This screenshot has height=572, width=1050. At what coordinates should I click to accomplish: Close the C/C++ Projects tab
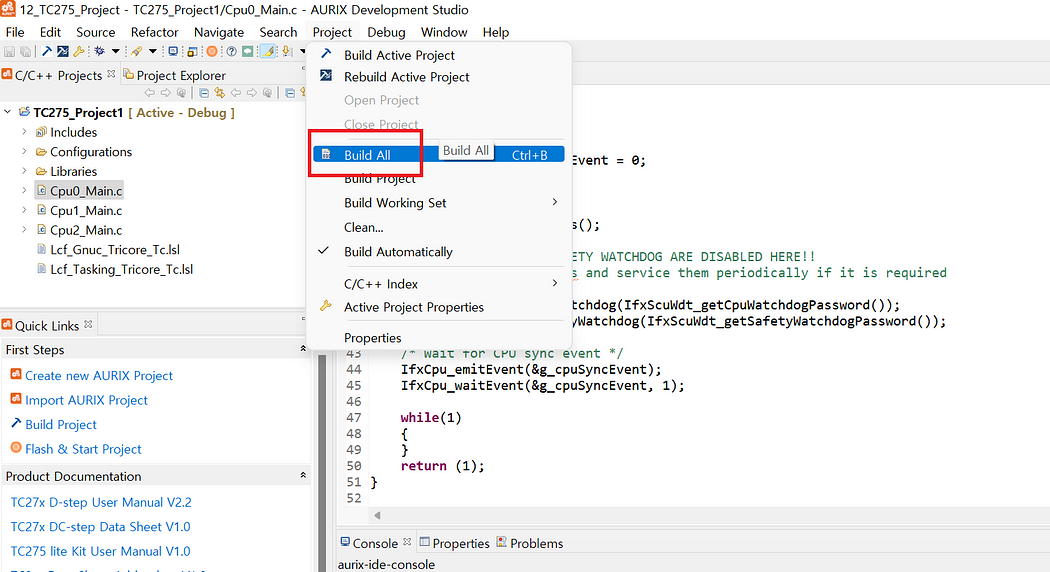click(111, 74)
